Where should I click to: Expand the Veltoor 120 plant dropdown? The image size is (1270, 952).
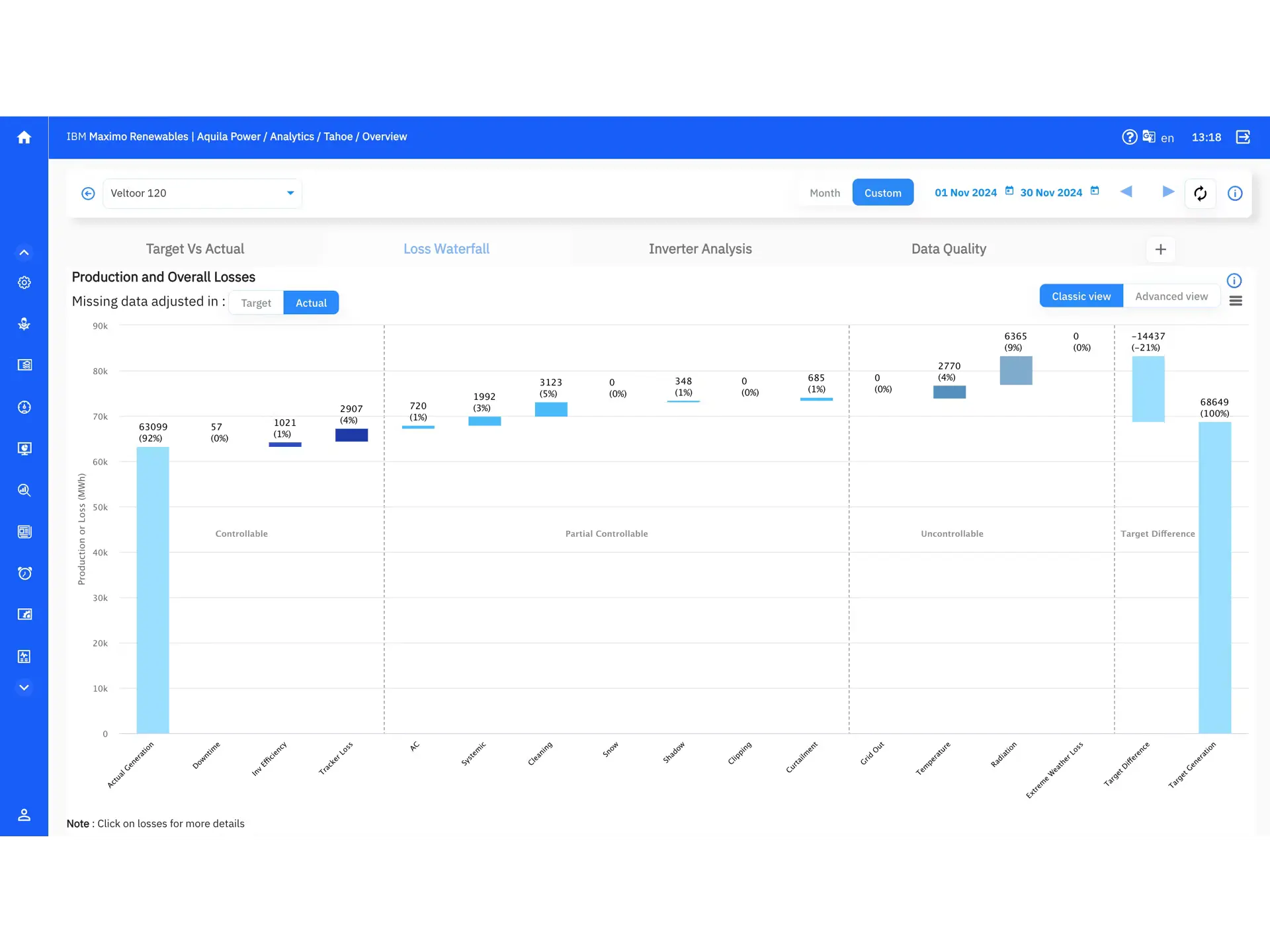[290, 193]
